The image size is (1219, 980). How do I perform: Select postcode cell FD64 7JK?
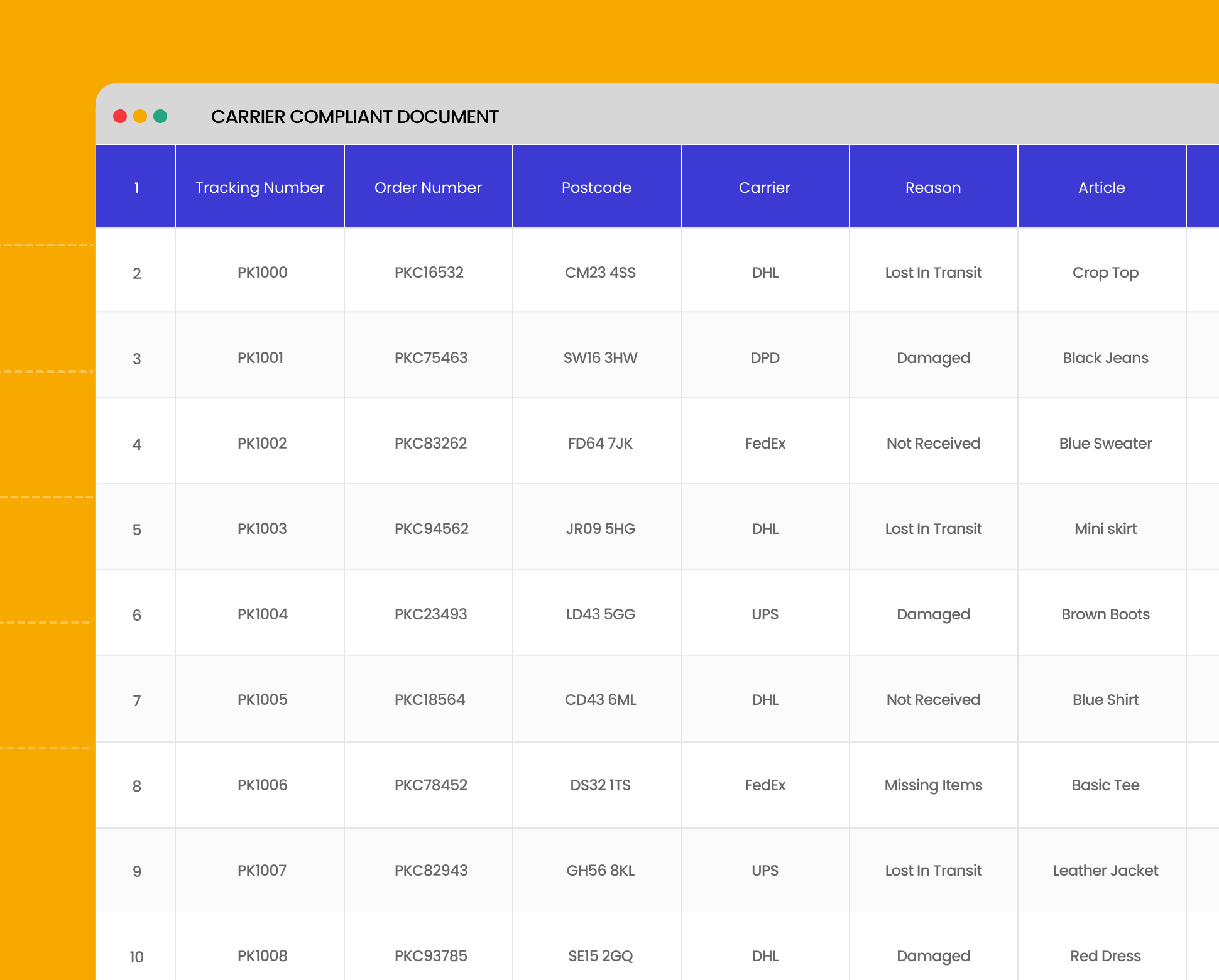600,444
